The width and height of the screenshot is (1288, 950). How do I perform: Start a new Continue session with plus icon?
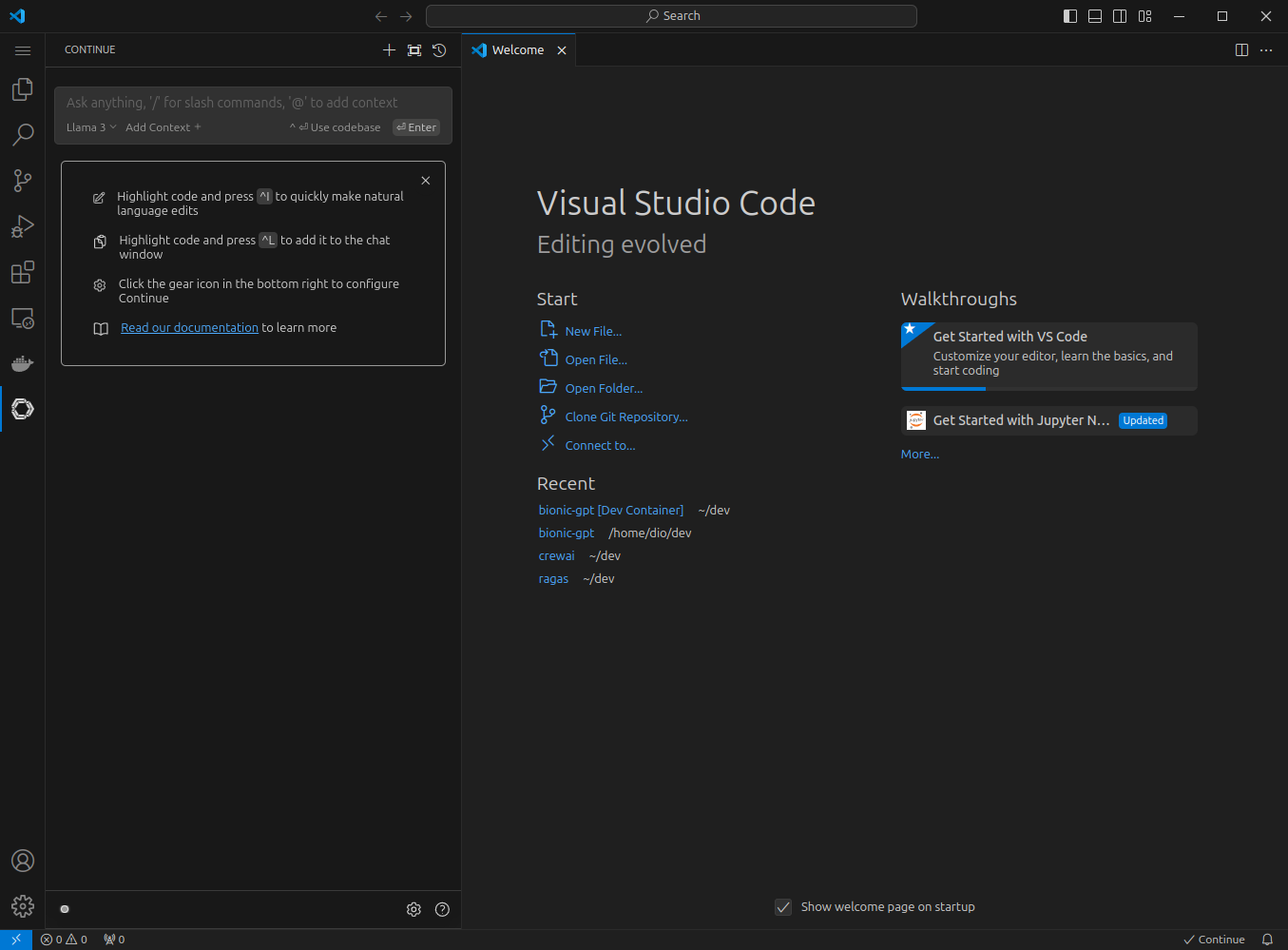(x=389, y=50)
